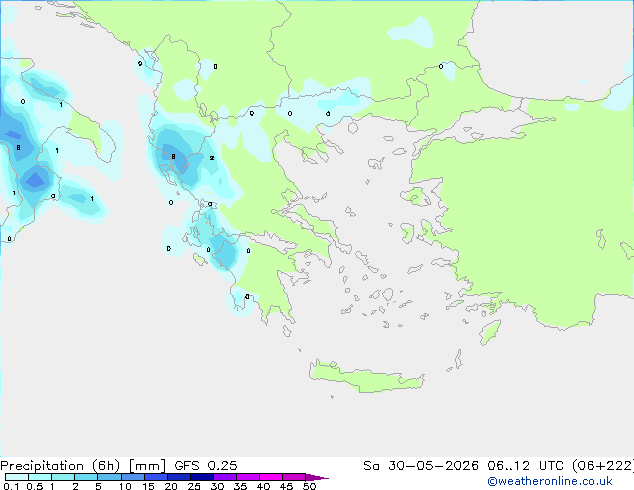Click the above-50 mm arrow tip
634x490 pixels.
pos(317,477)
